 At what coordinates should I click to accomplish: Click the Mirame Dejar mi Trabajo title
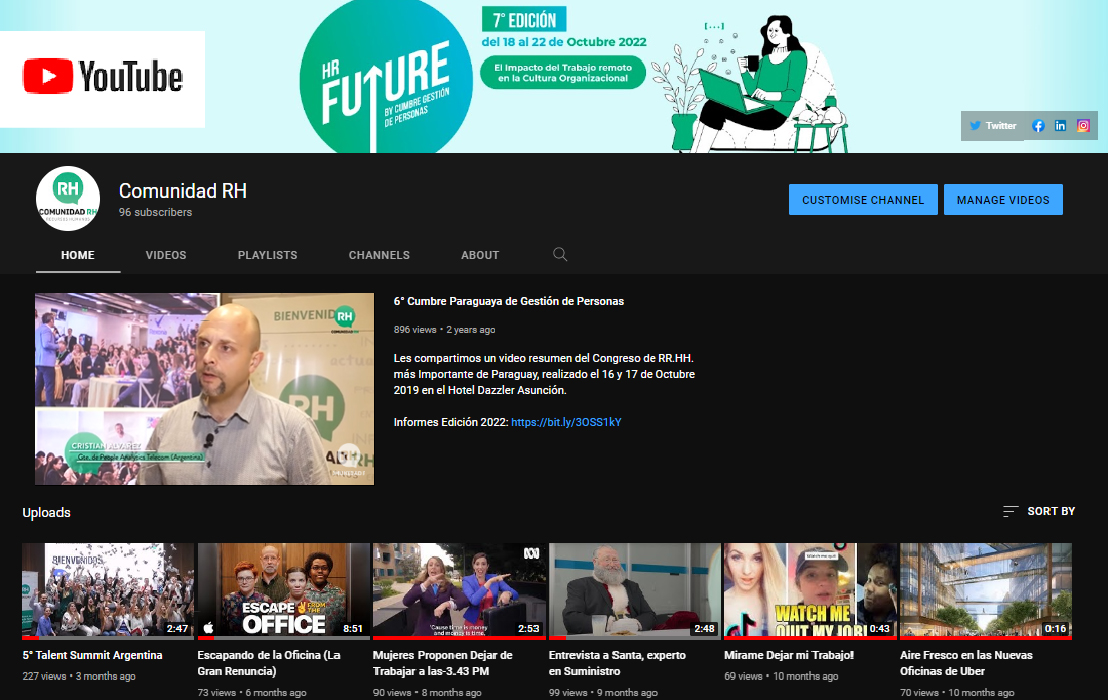click(x=789, y=655)
